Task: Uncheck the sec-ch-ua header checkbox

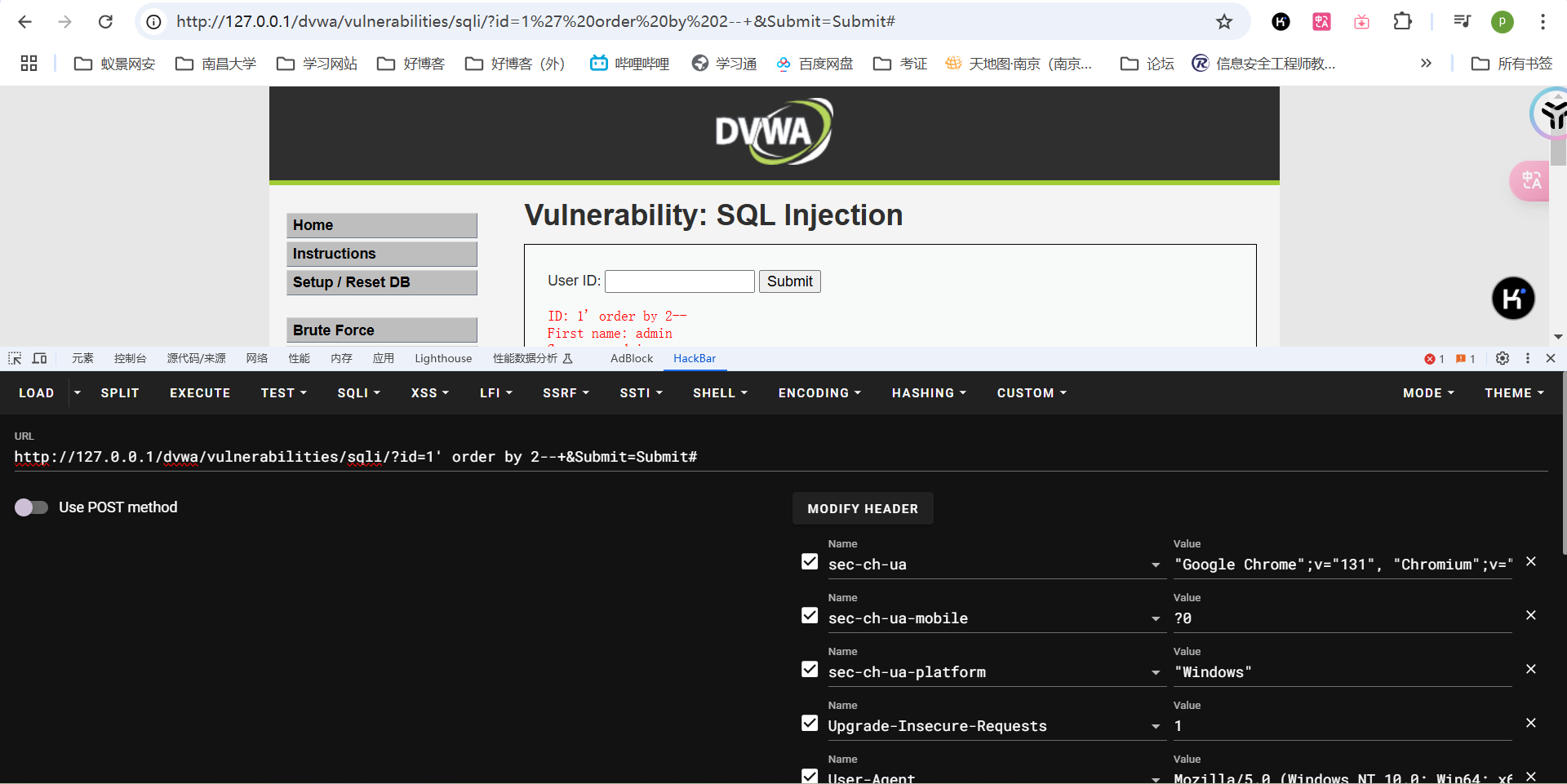Action: click(x=810, y=561)
